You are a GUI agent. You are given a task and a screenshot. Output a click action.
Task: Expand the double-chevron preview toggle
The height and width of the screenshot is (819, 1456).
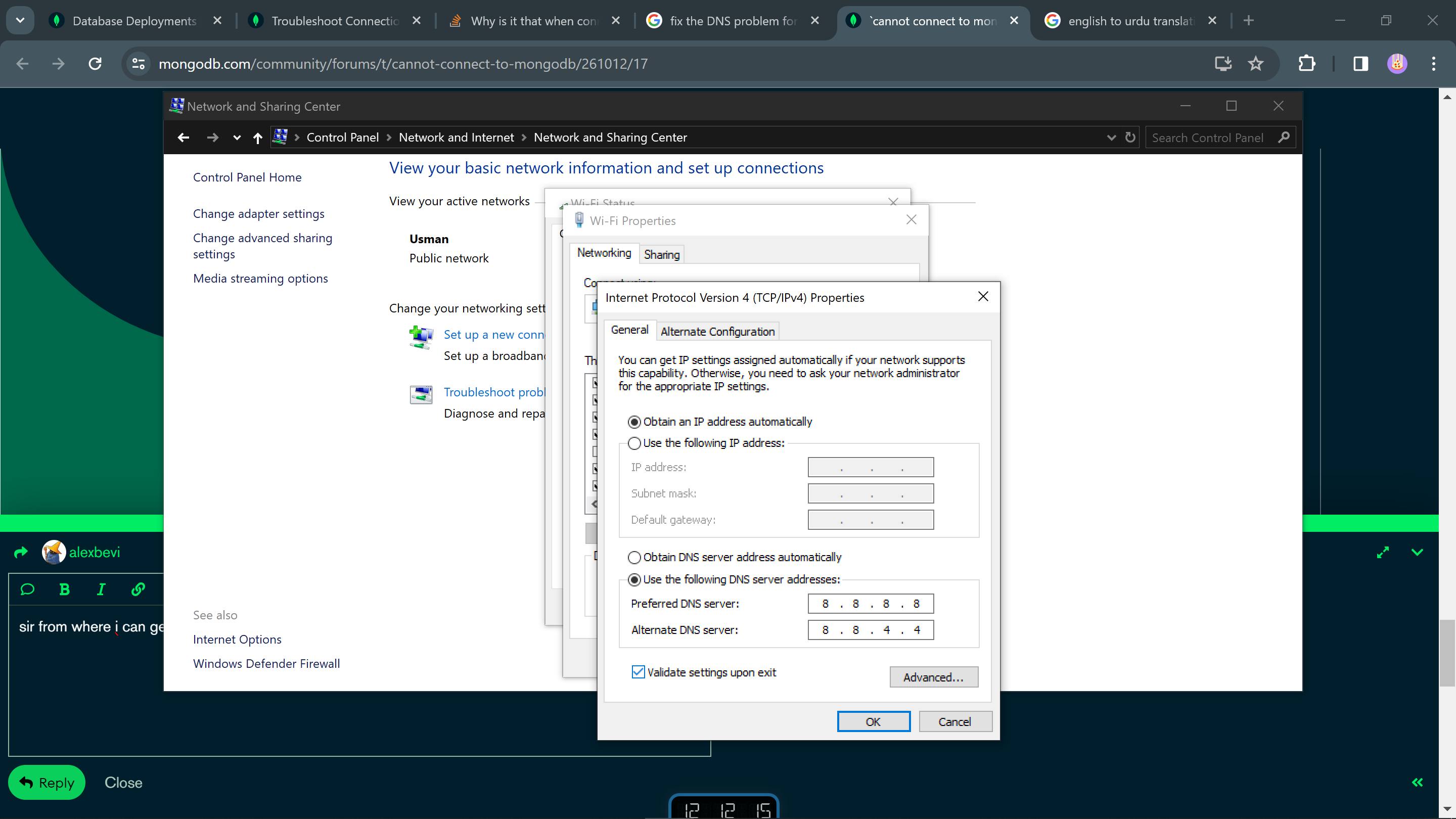coord(1417,782)
